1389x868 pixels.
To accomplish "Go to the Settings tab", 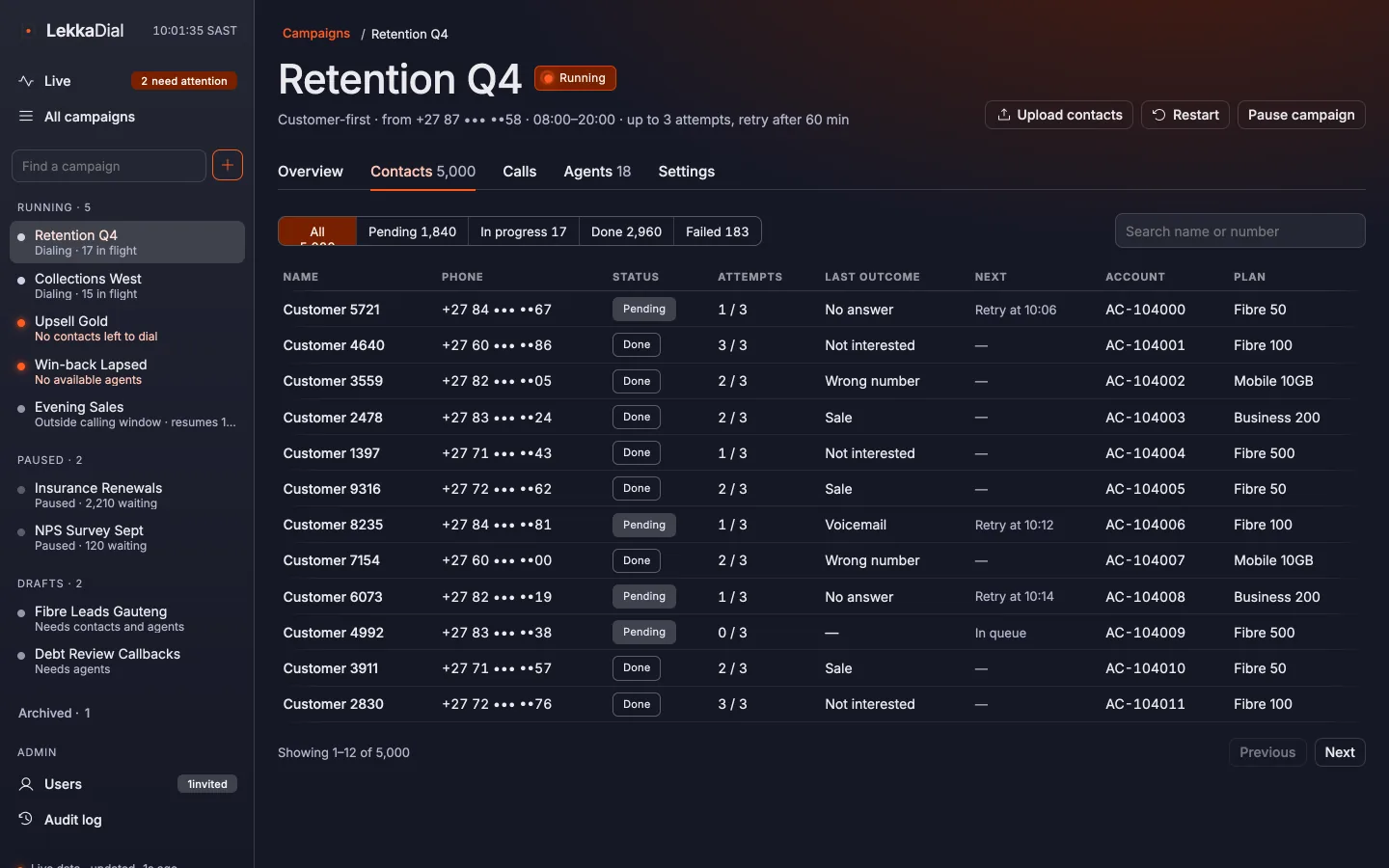I will click(687, 172).
